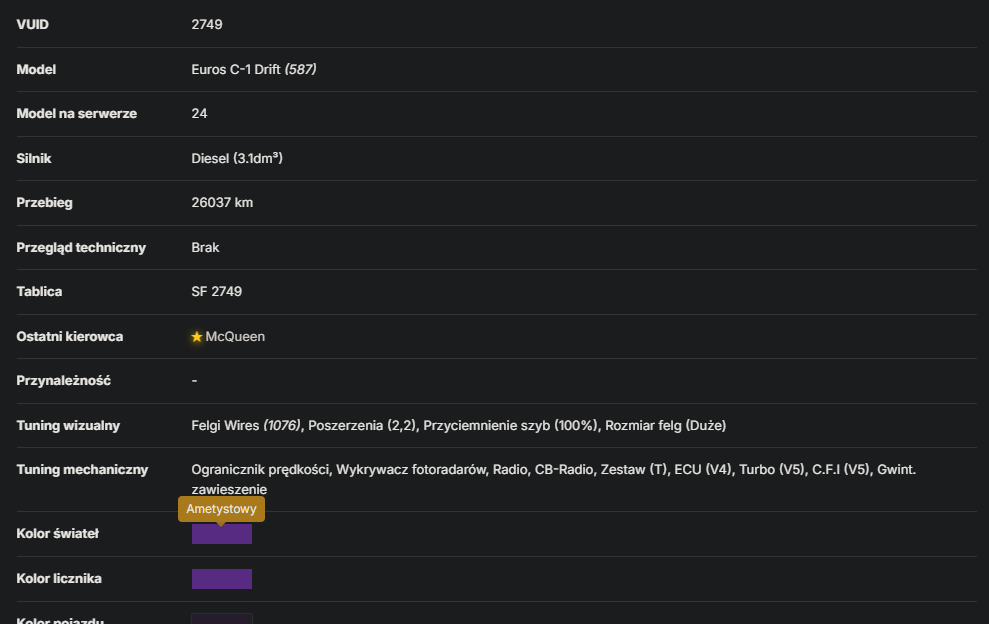The image size is (989, 624).
Task: Select the Brak inspection value
Action: 205,247
